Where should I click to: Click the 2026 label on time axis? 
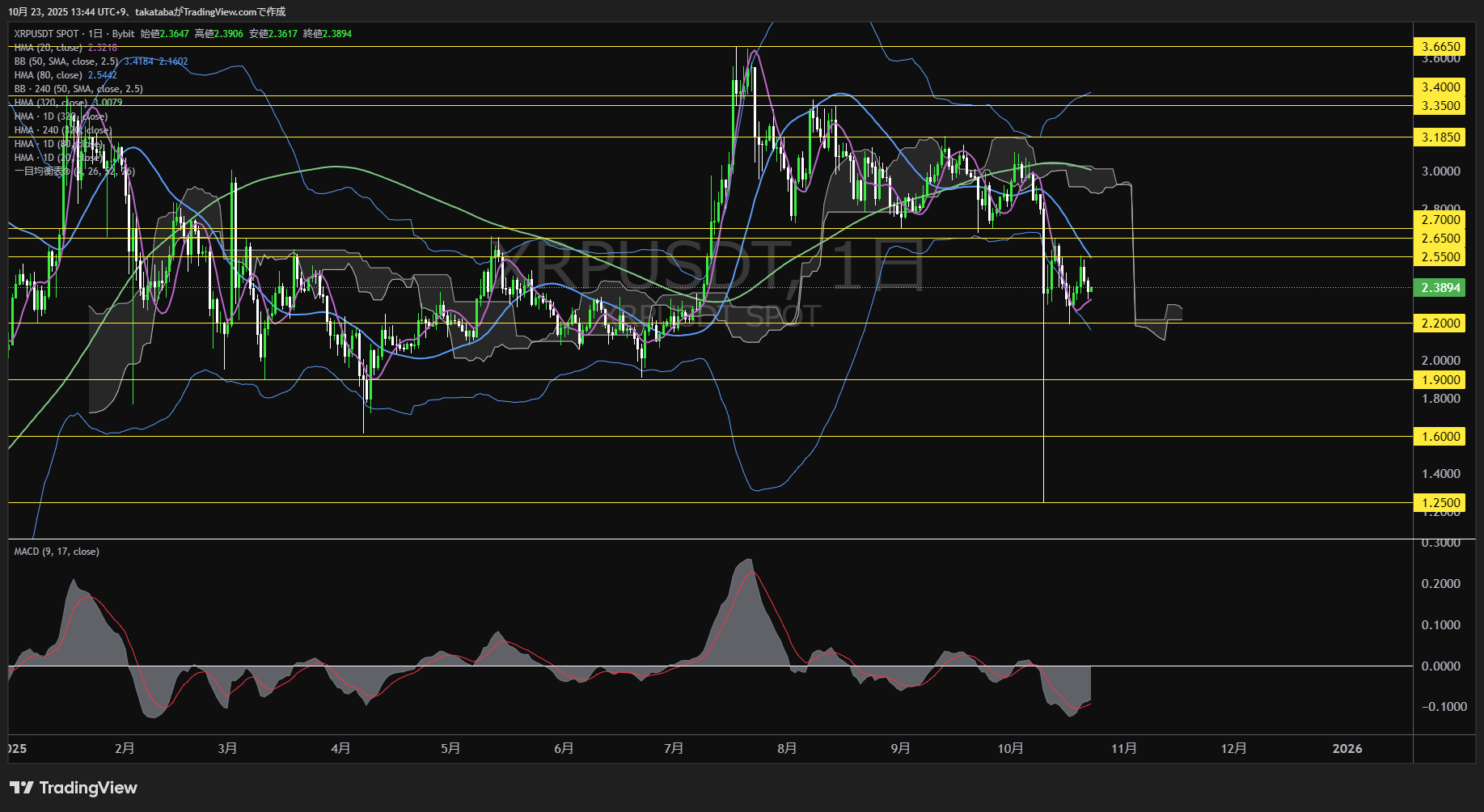(x=1347, y=749)
